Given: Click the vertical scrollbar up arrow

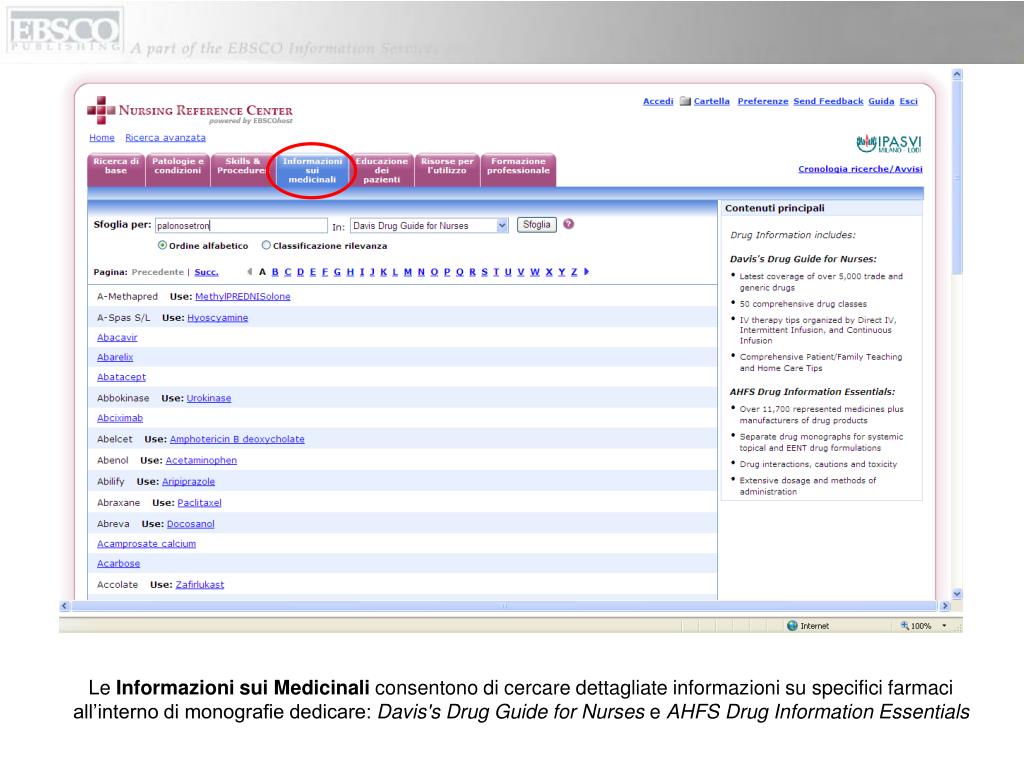Looking at the screenshot, I should (957, 74).
